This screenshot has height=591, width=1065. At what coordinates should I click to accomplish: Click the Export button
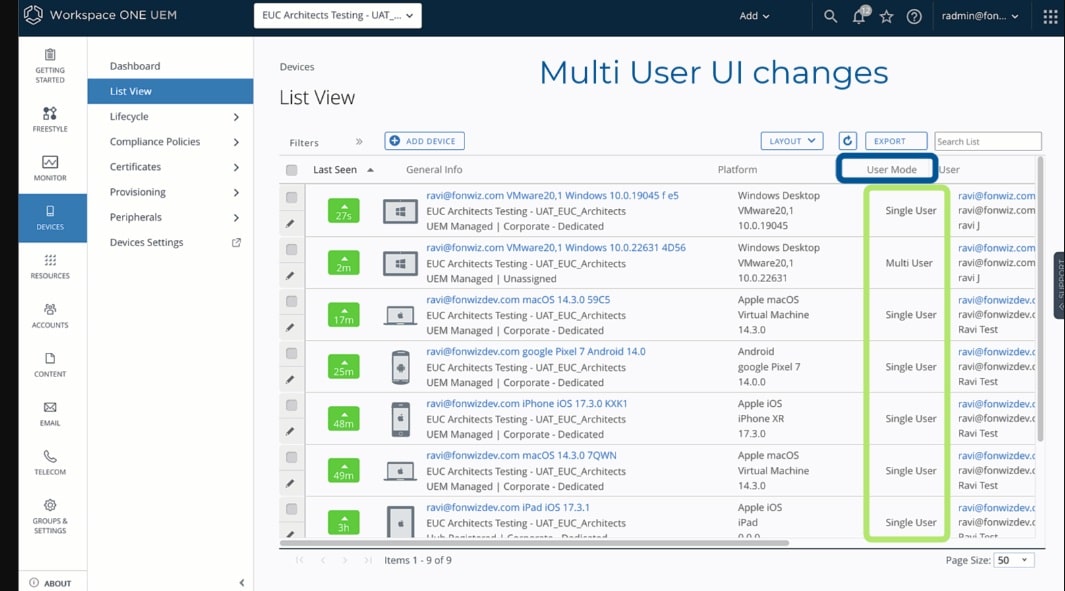click(896, 141)
